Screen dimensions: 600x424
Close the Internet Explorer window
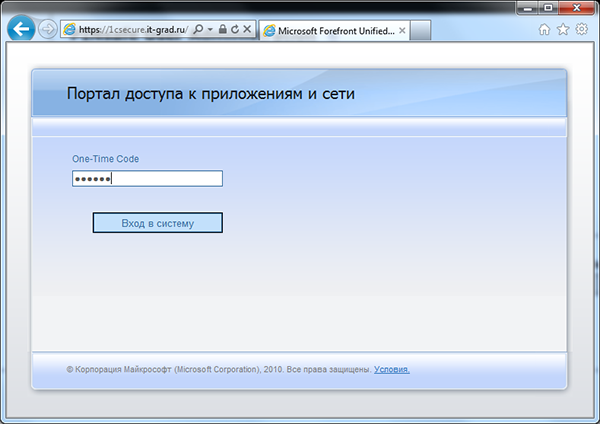(577, 8)
